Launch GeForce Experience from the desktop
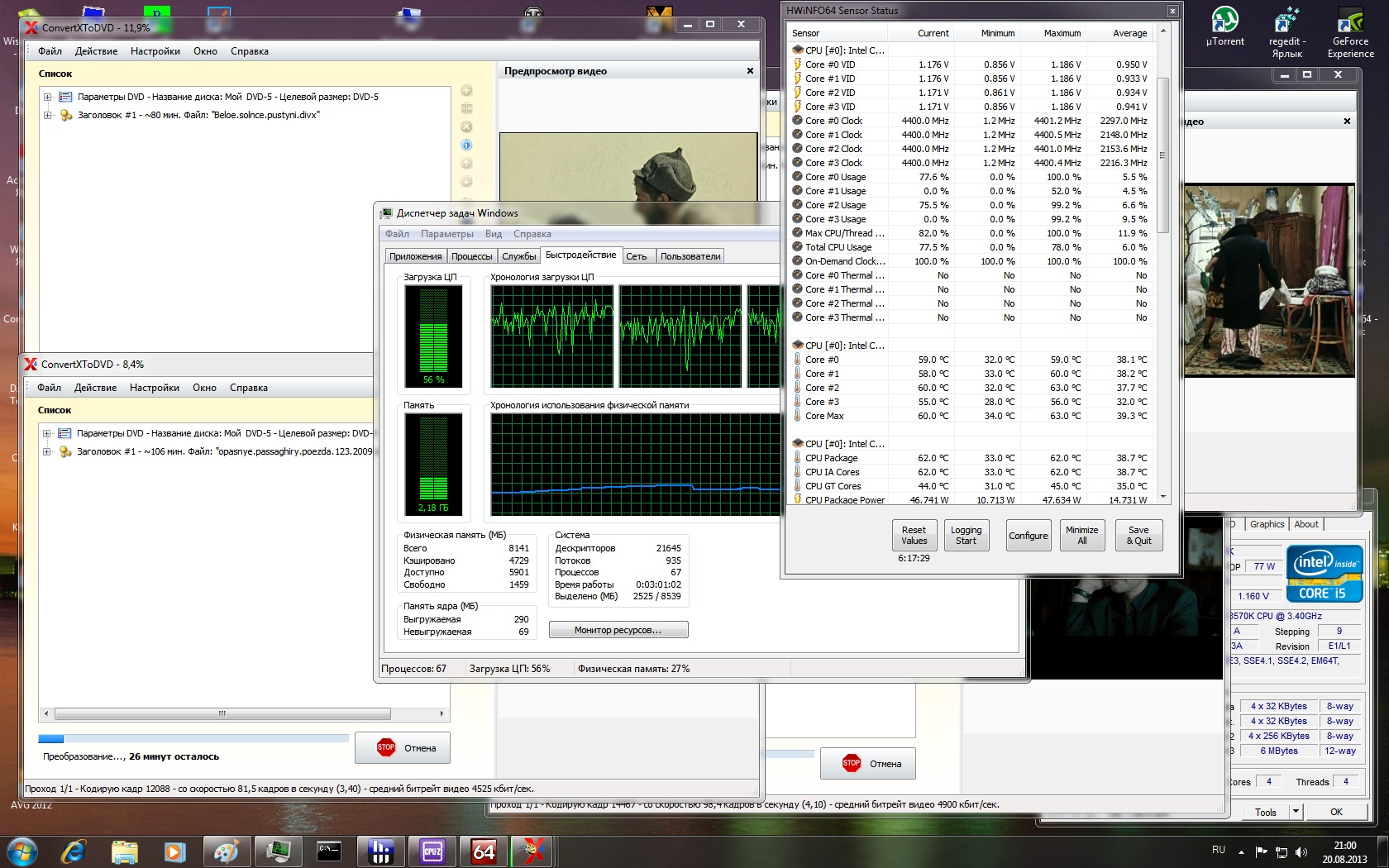 click(x=1351, y=33)
